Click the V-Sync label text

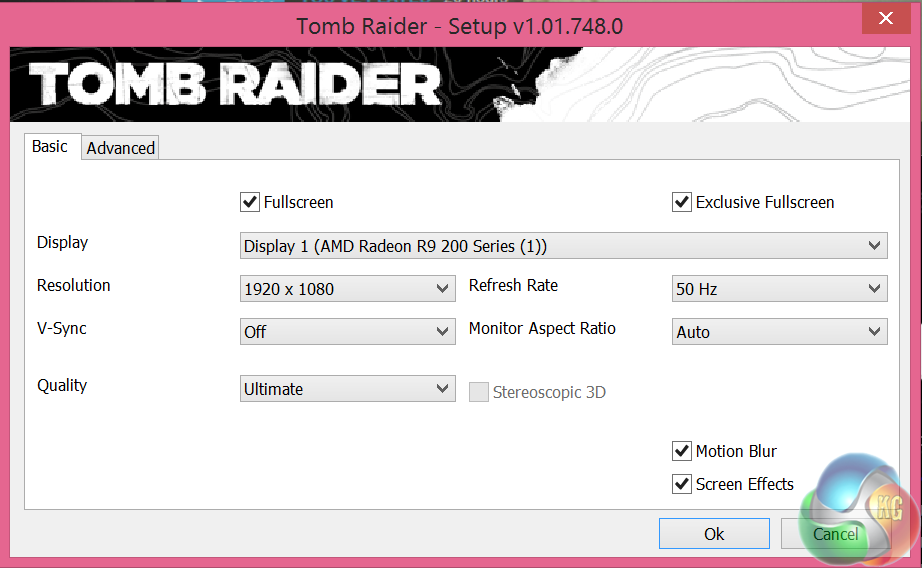[62, 328]
